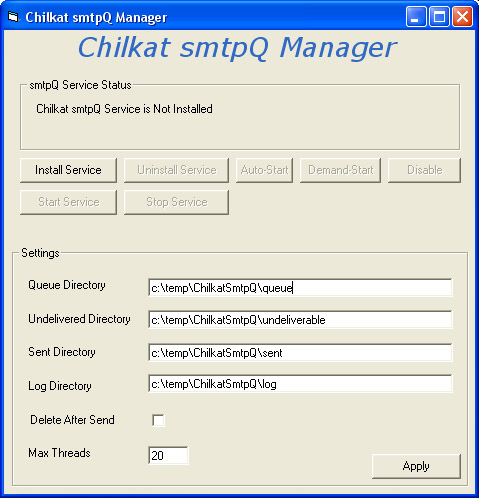Click the 'smtpQ Service Status' group title

coord(80,85)
